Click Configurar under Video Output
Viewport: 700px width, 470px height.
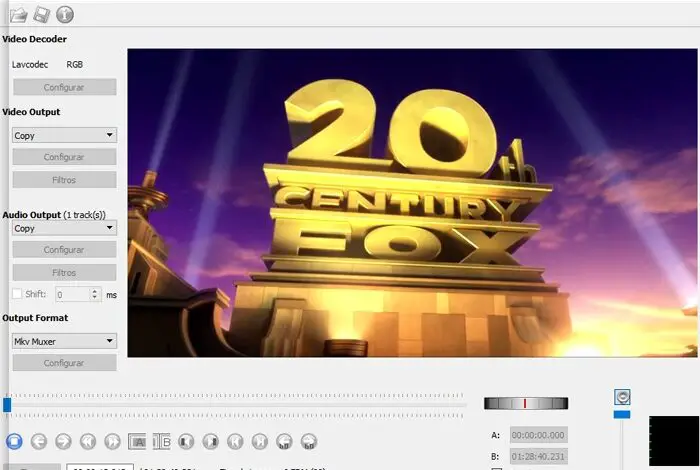(64, 157)
